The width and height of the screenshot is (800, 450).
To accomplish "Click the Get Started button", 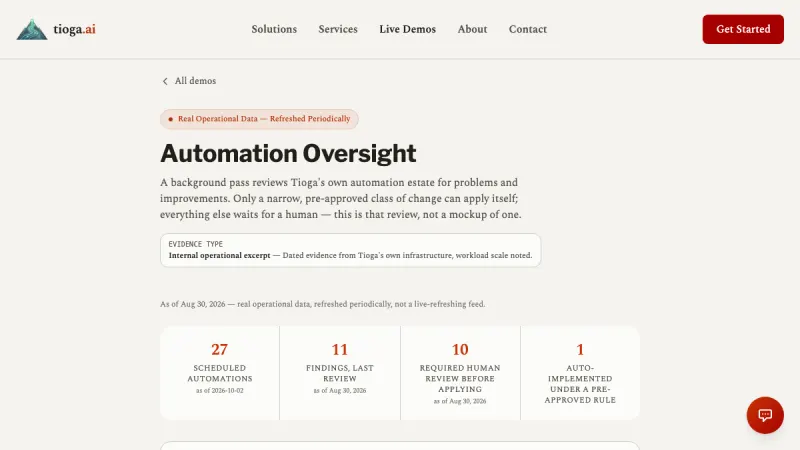I will [x=743, y=29].
